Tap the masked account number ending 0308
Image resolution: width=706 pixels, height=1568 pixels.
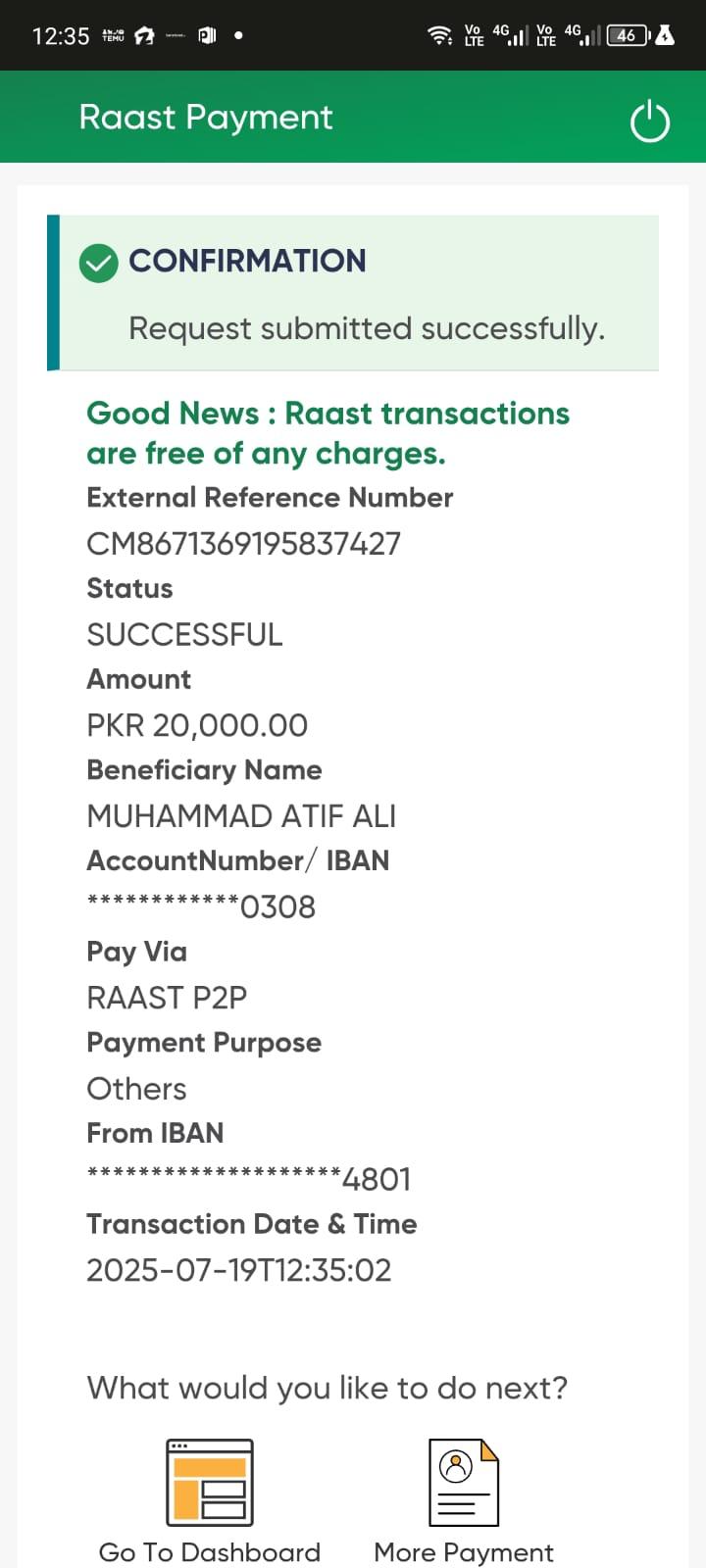coord(201,906)
